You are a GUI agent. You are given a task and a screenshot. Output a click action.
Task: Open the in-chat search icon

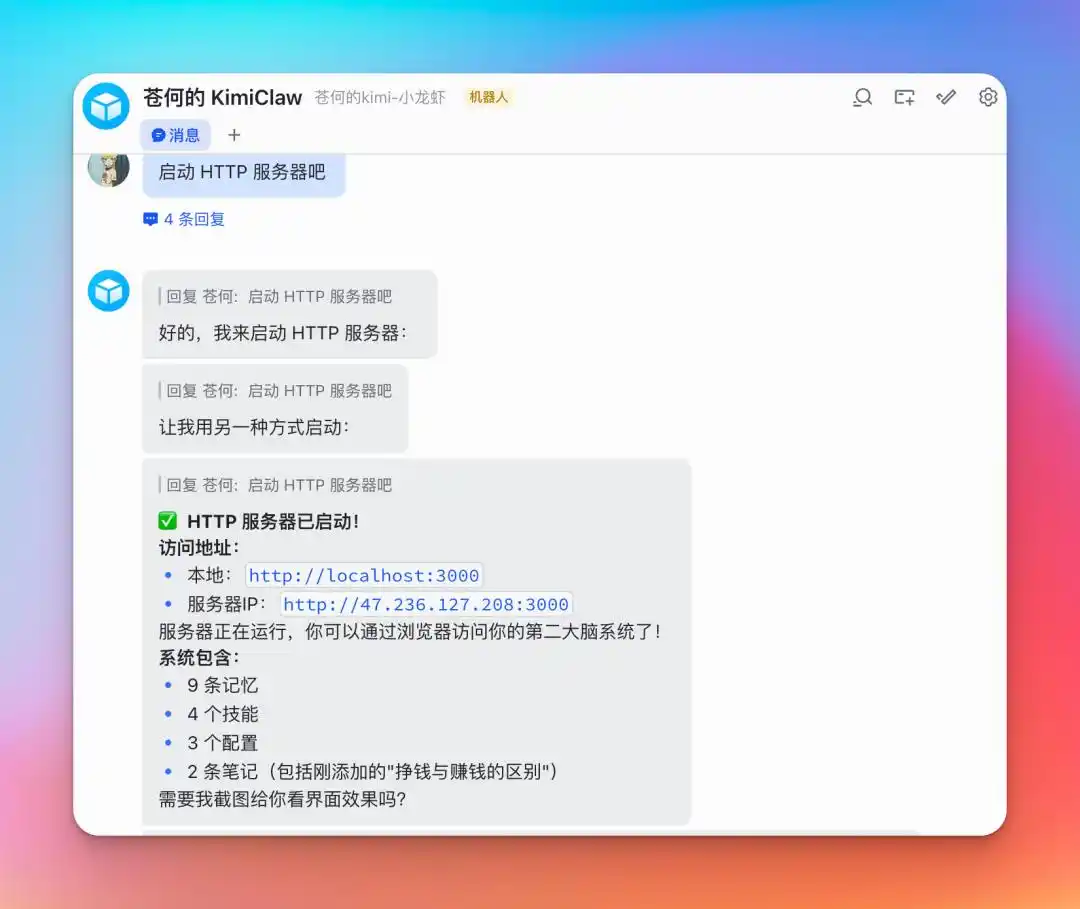click(x=862, y=97)
